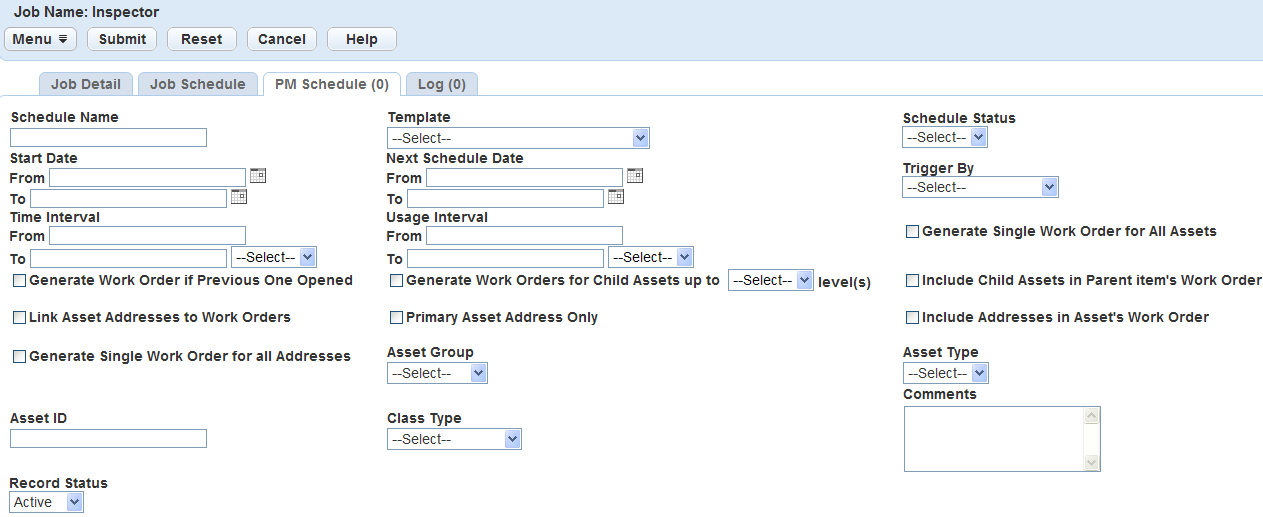
Task: Click the Submit button
Action: click(x=122, y=39)
